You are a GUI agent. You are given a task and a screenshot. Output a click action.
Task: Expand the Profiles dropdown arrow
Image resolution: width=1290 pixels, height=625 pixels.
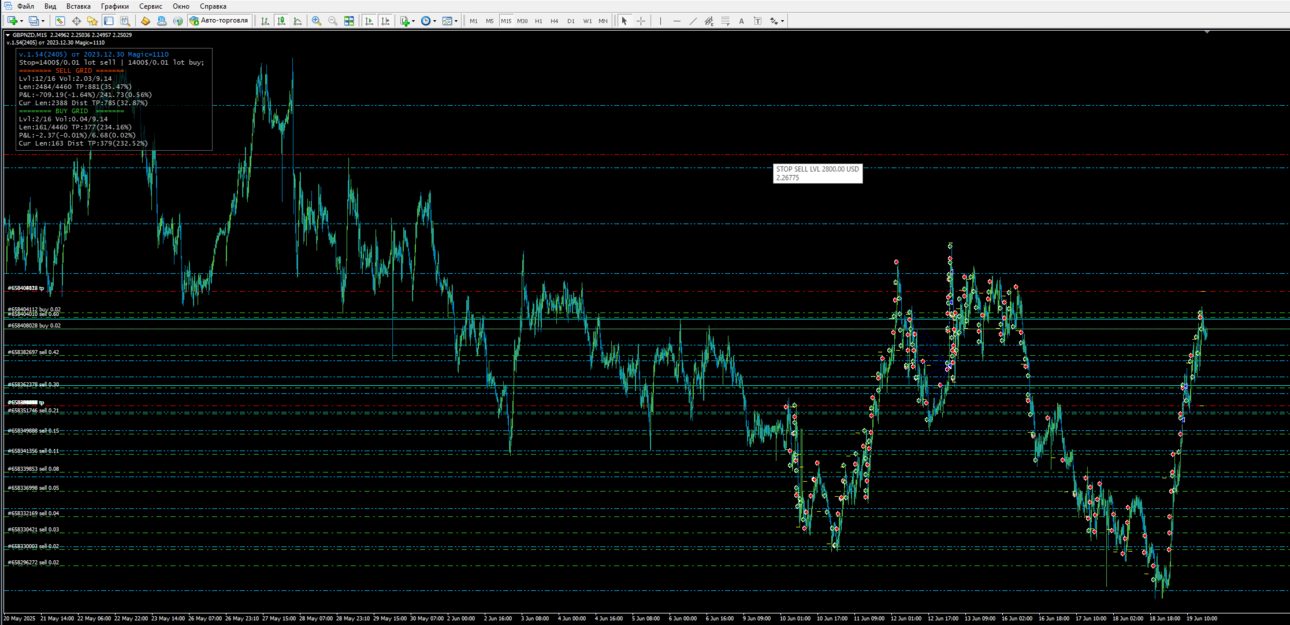pyautogui.click(x=43, y=20)
